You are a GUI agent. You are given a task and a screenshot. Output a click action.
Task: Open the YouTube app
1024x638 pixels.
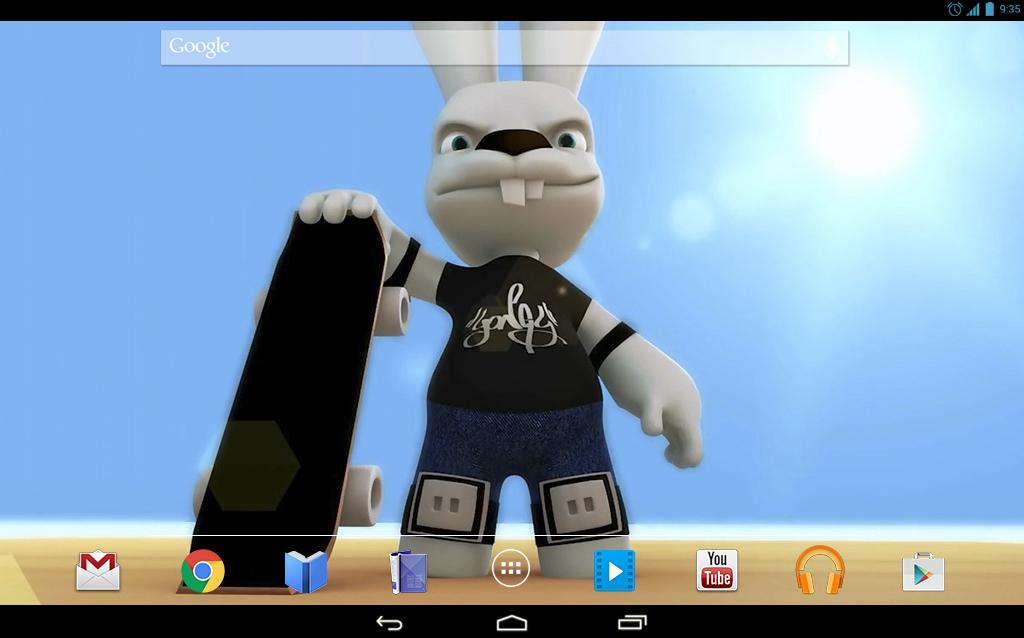[x=716, y=570]
